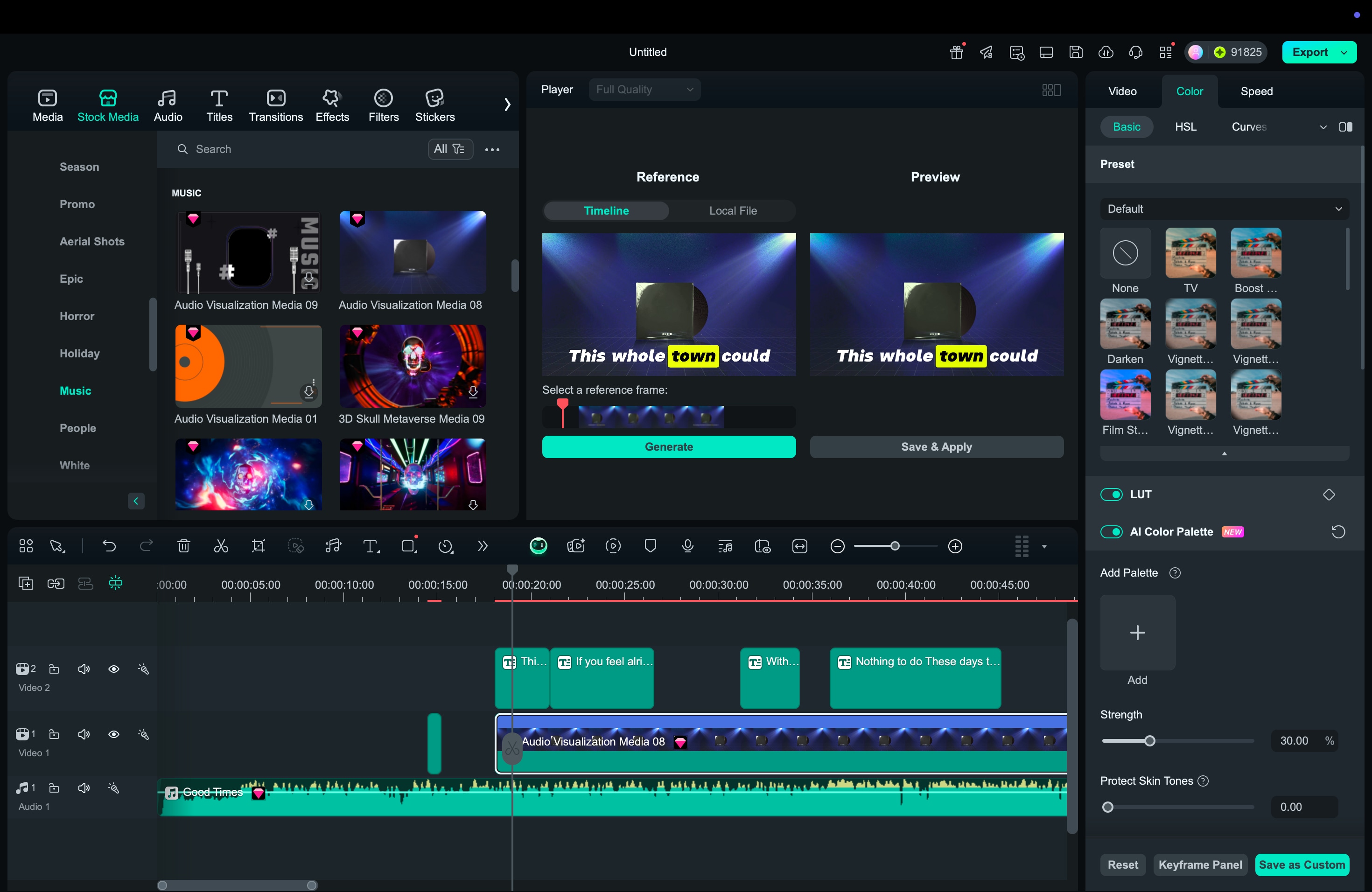Screen dimensions: 1372x892
Task: Toggle the LUT switch off
Action: coord(1111,495)
